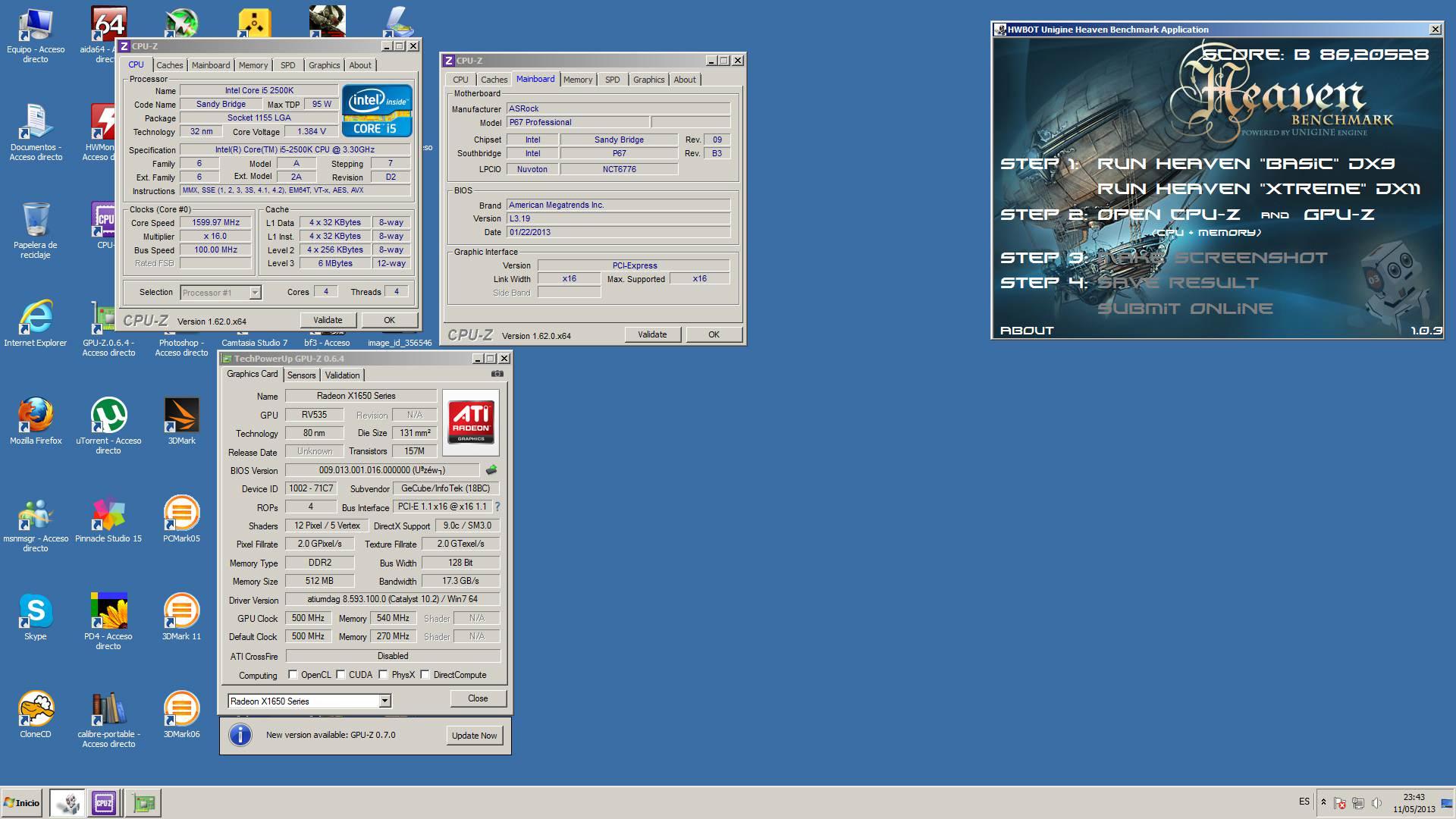Click the GPU-Z screenshot camera icon
This screenshot has width=1456, height=819.
(497, 374)
